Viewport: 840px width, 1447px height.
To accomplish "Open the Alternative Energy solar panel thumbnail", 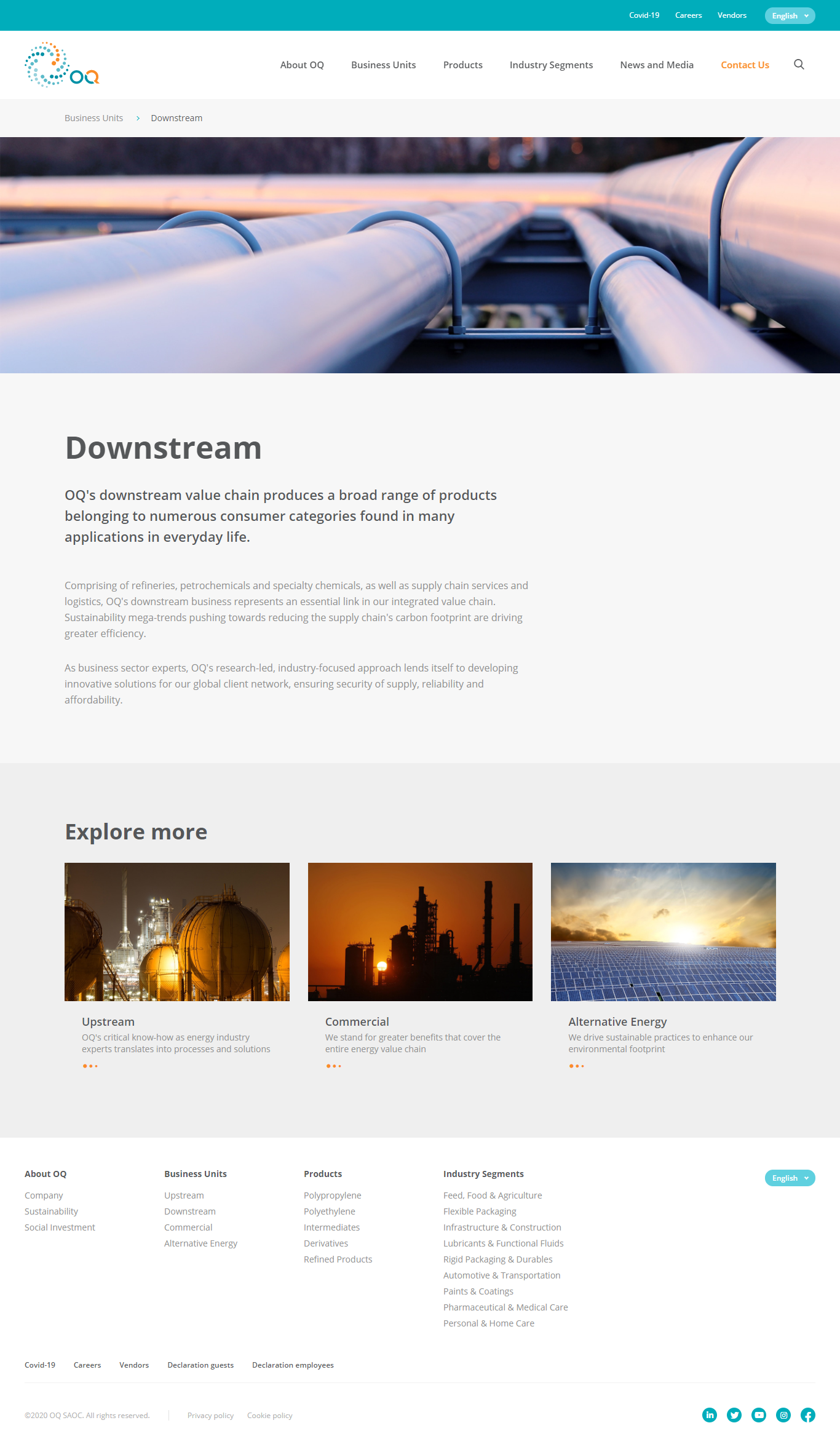I will click(664, 932).
